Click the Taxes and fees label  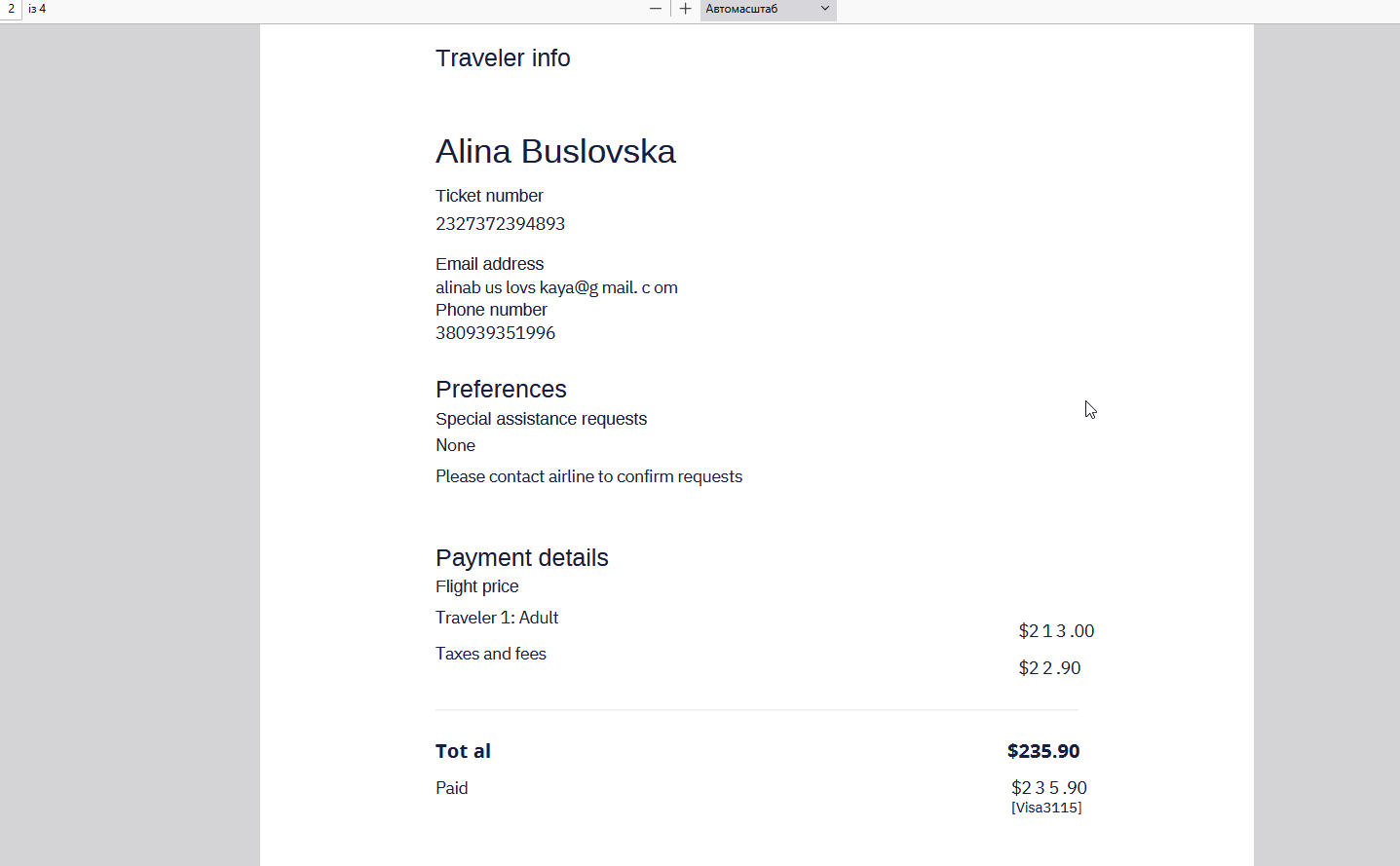(x=491, y=654)
